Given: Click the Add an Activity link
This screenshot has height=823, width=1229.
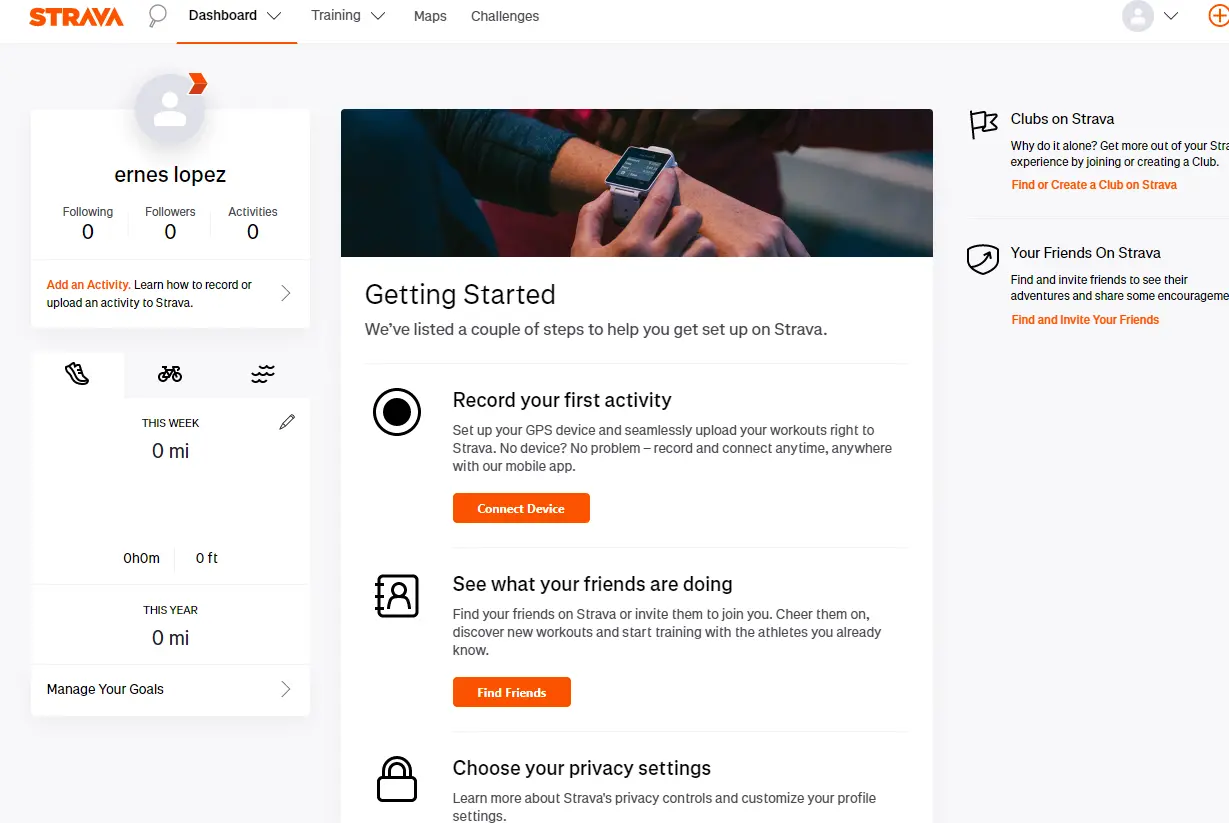Looking at the screenshot, I should (x=88, y=285).
